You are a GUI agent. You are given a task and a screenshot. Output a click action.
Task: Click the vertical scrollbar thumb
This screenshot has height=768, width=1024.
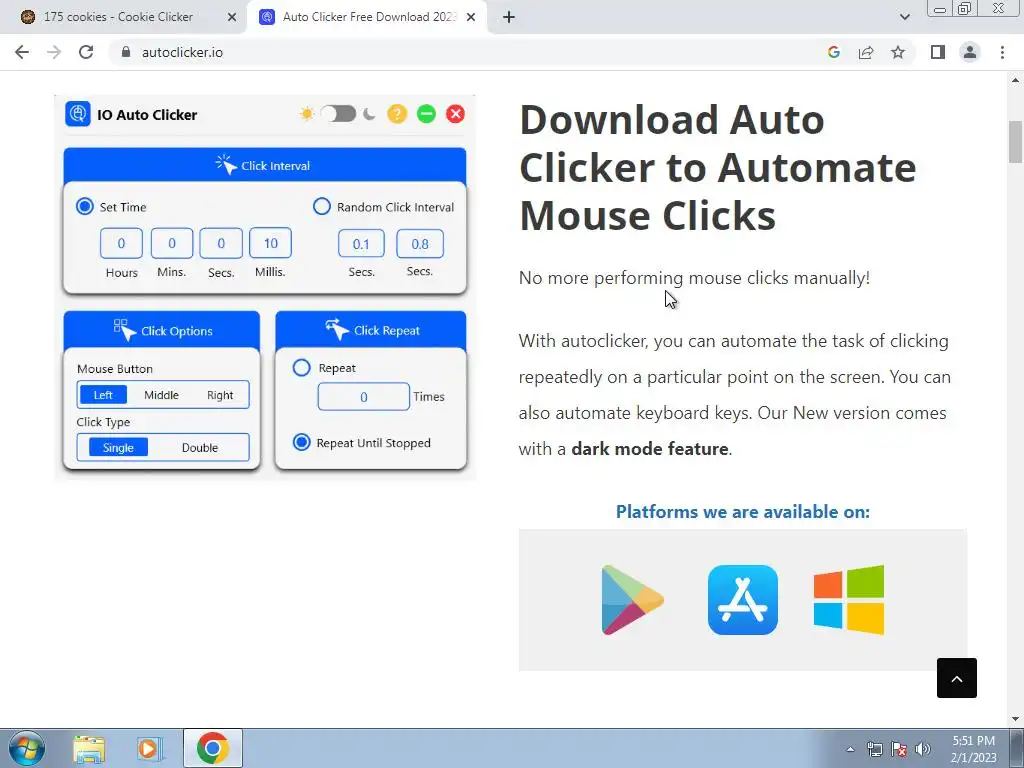tap(1016, 142)
